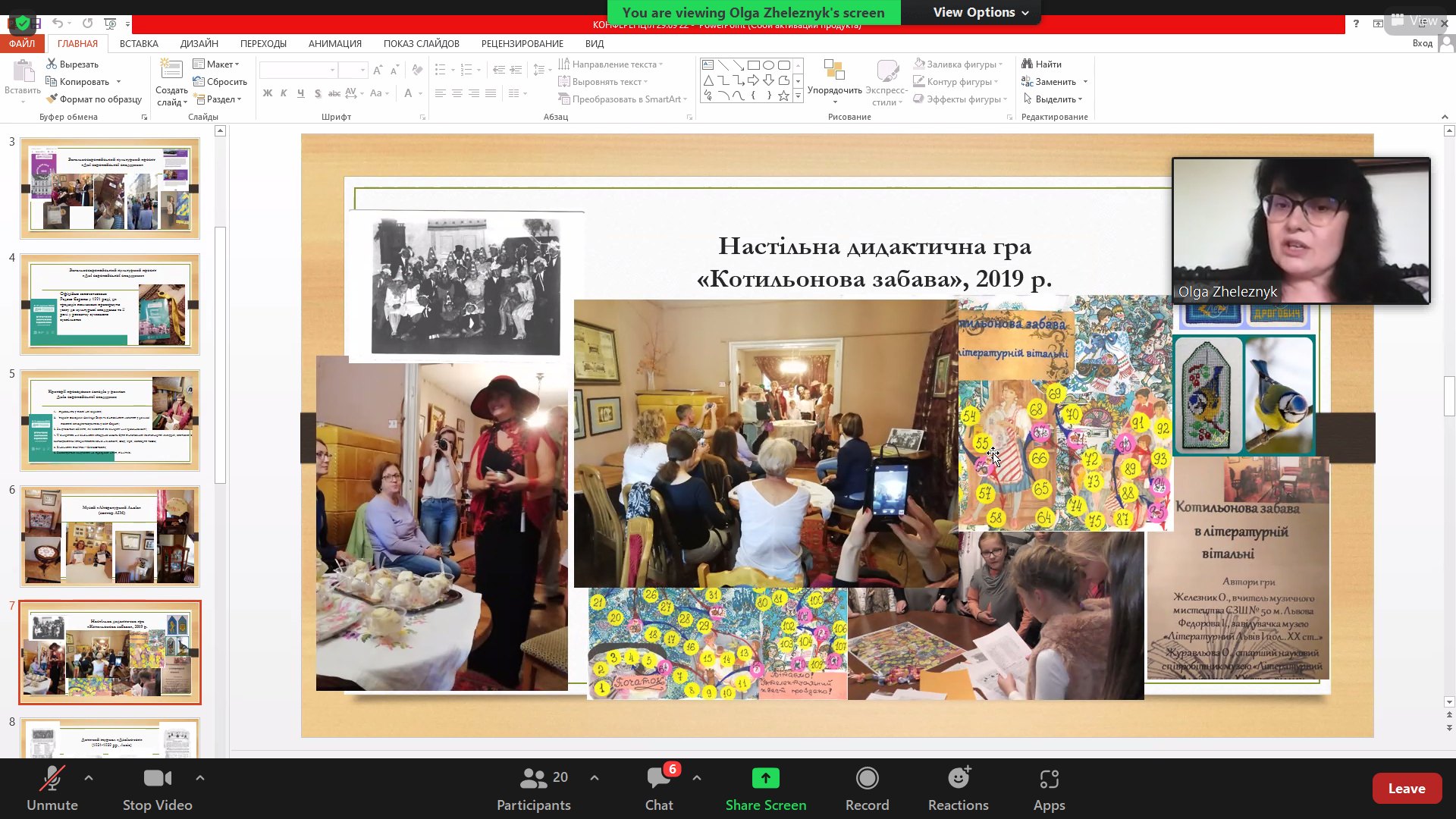Click the red Leave button

coord(1406,789)
